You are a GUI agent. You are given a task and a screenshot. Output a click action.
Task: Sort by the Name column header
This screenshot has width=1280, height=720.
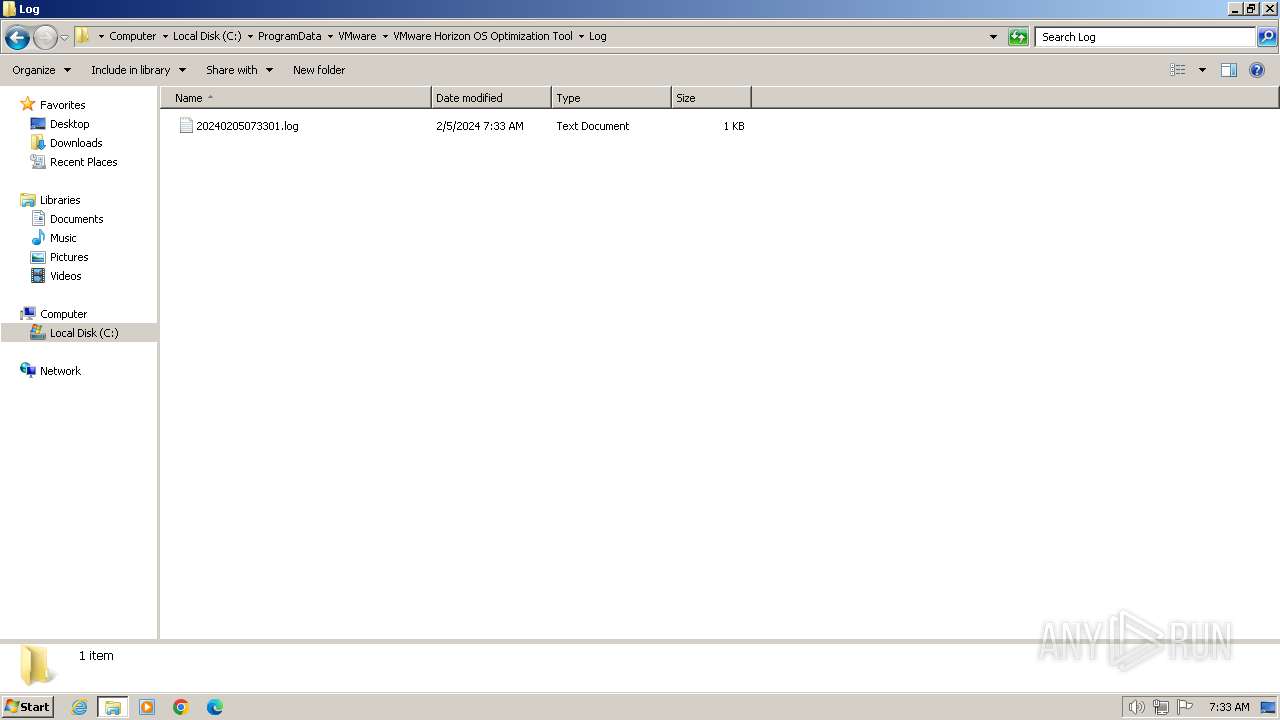(296, 98)
